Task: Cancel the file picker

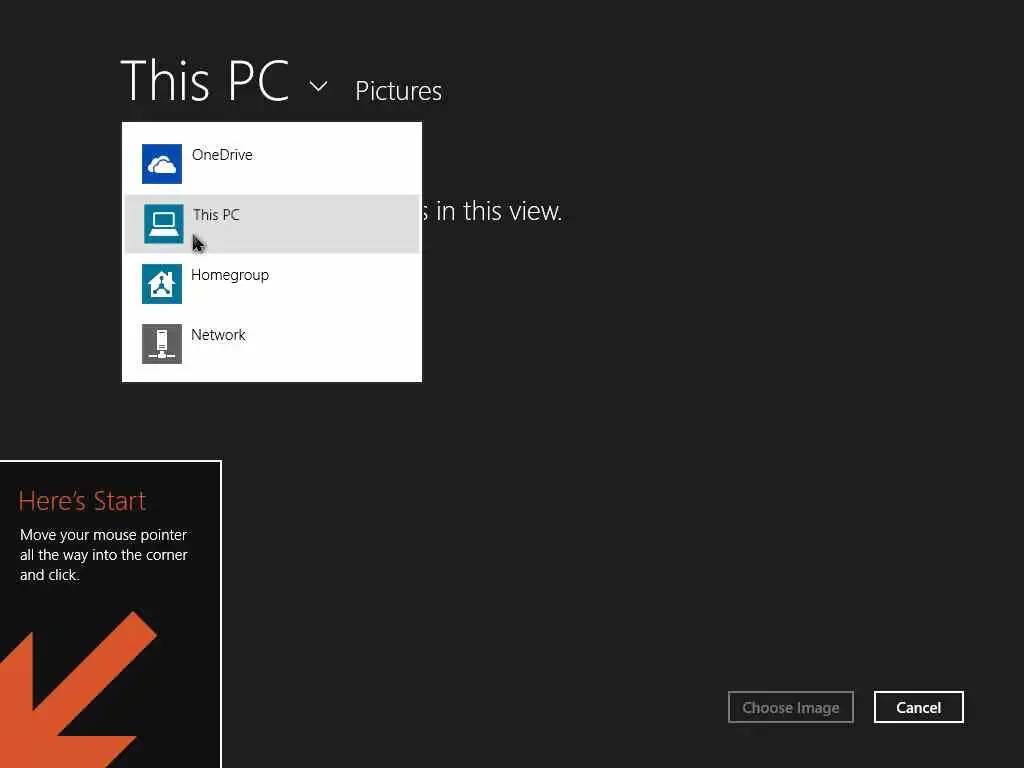Action: (x=919, y=707)
